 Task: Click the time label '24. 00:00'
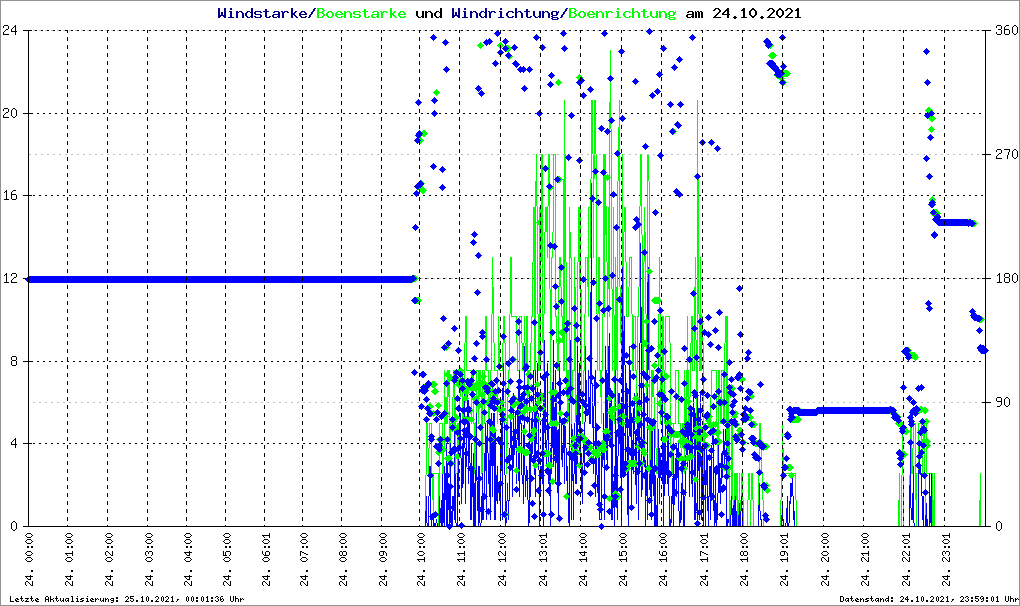[x=30, y=560]
